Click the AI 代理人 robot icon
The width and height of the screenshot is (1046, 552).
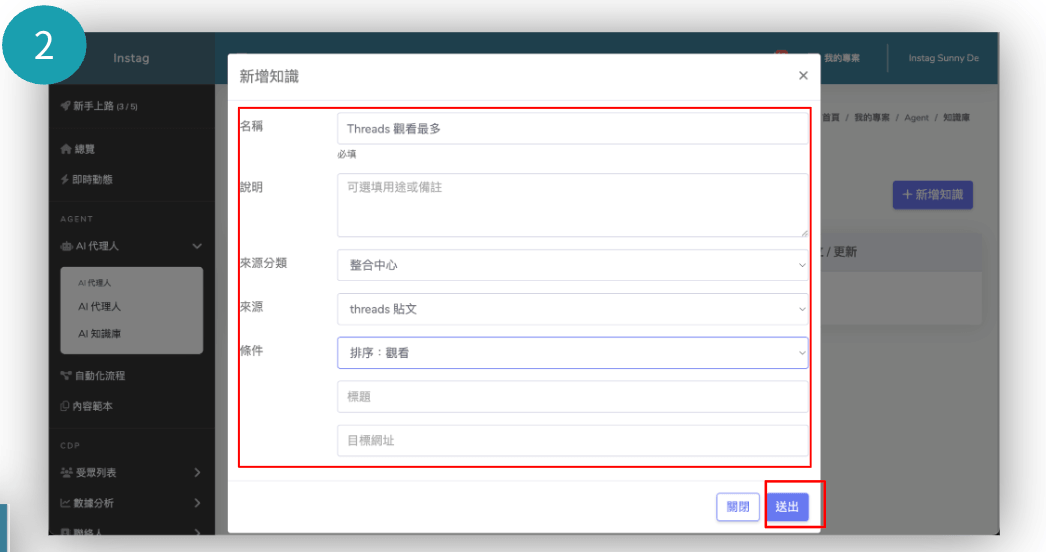point(67,246)
